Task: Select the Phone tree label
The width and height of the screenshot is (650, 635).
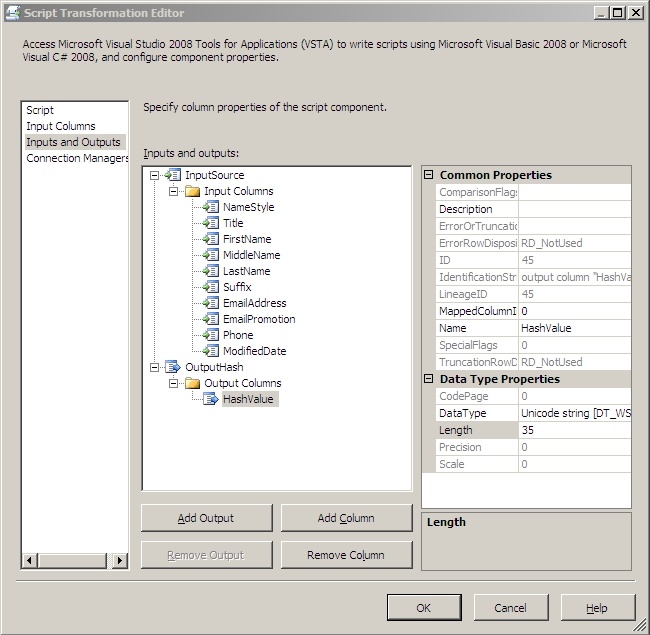Action: (238, 335)
